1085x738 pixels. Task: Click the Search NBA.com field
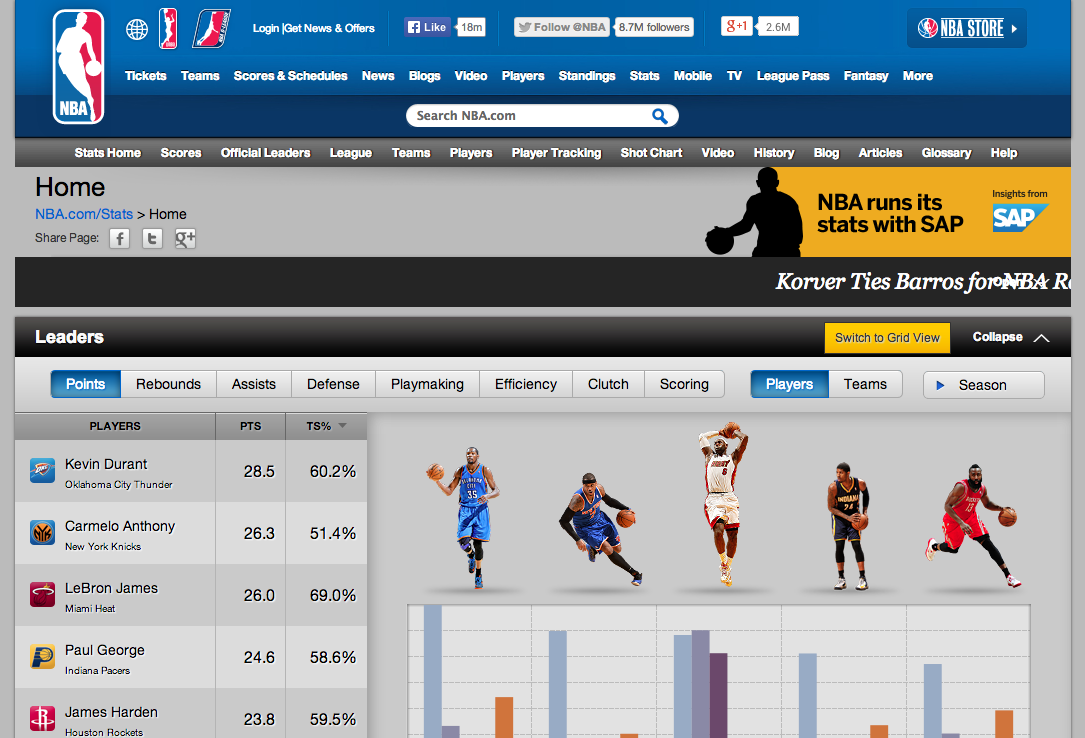coord(531,116)
